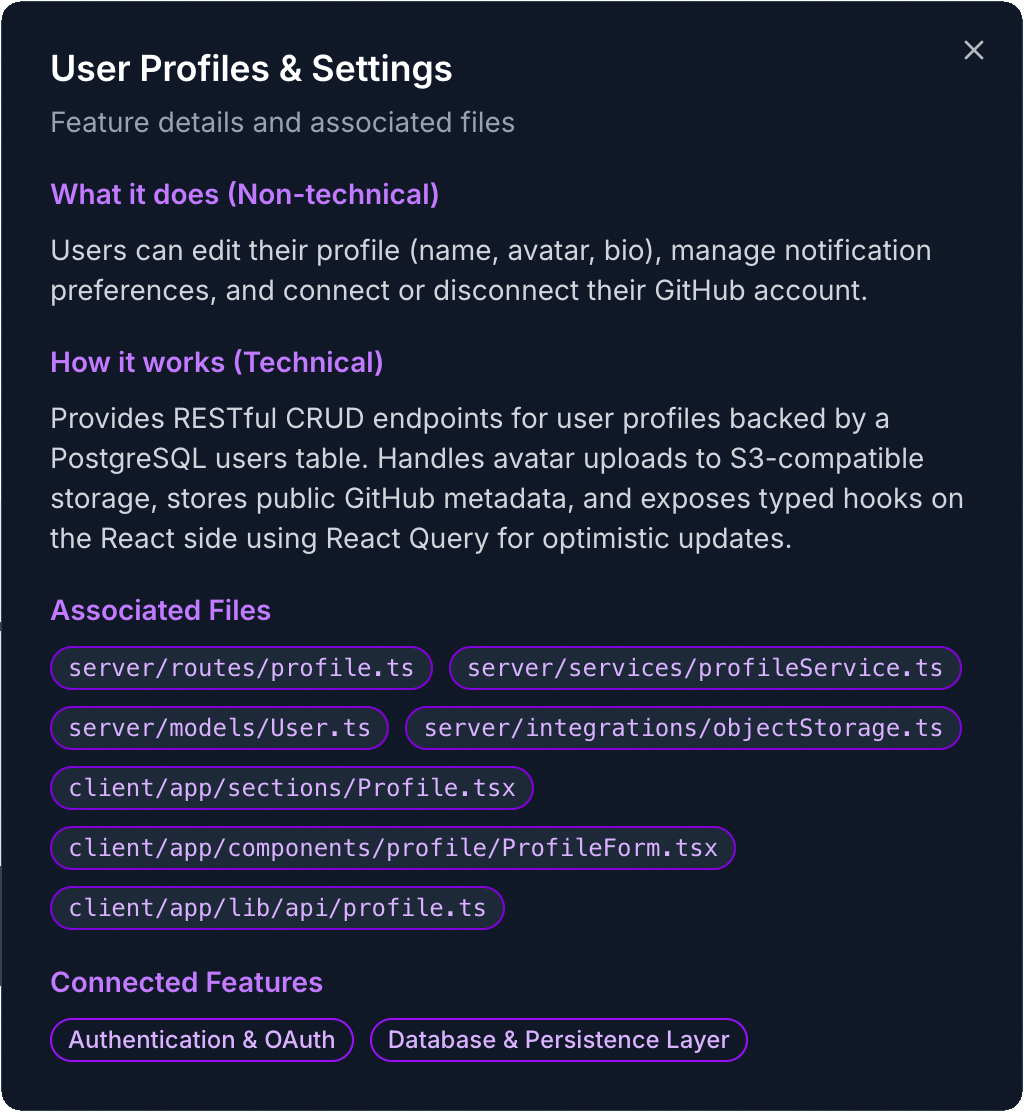1024x1112 pixels.
Task: Click the Connected Features heading
Action: tap(186, 982)
